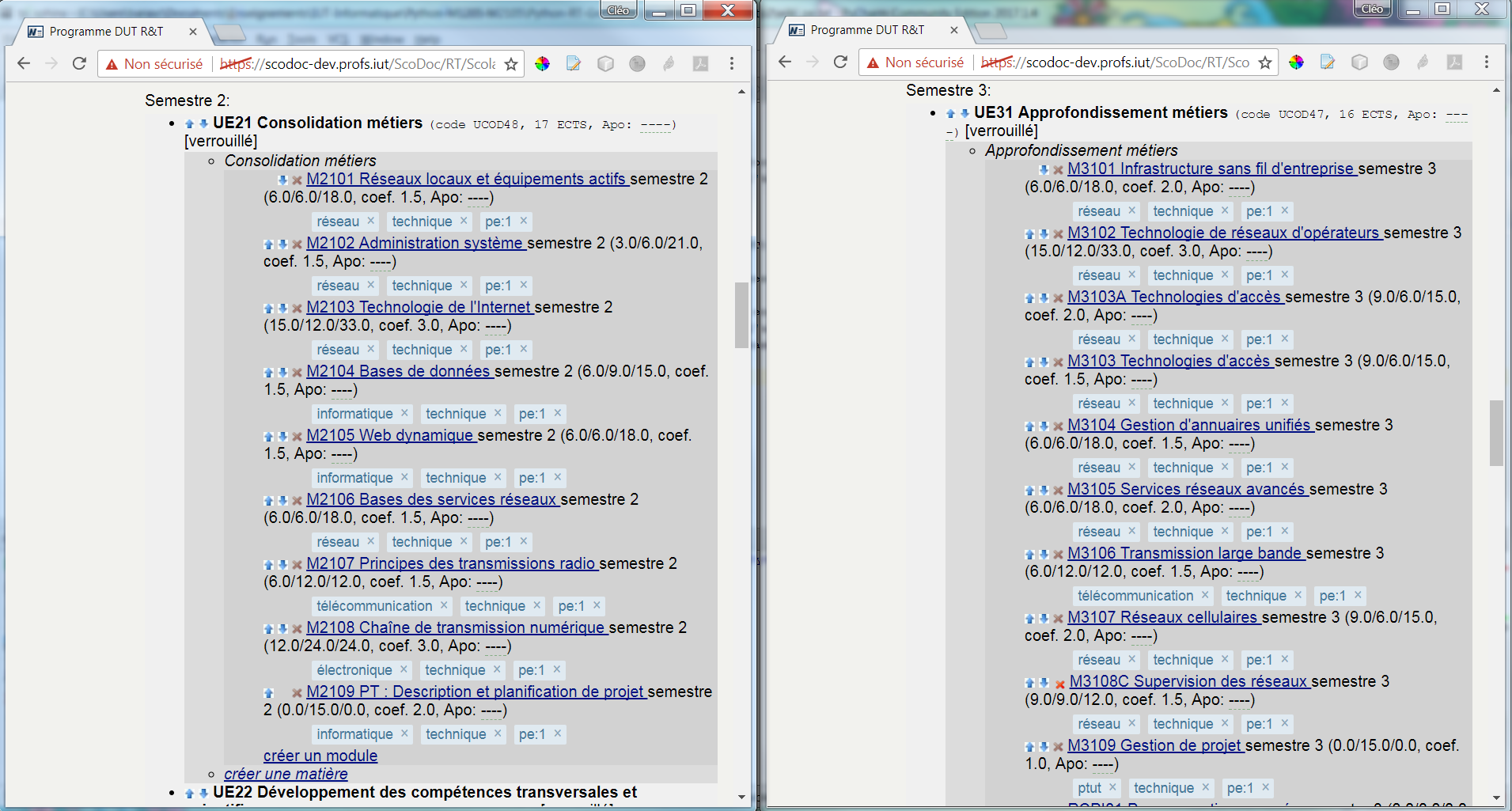This screenshot has width=1512, height=811.
Task: Move module M3103A Technologies d'accès up
Action: click(x=1029, y=298)
